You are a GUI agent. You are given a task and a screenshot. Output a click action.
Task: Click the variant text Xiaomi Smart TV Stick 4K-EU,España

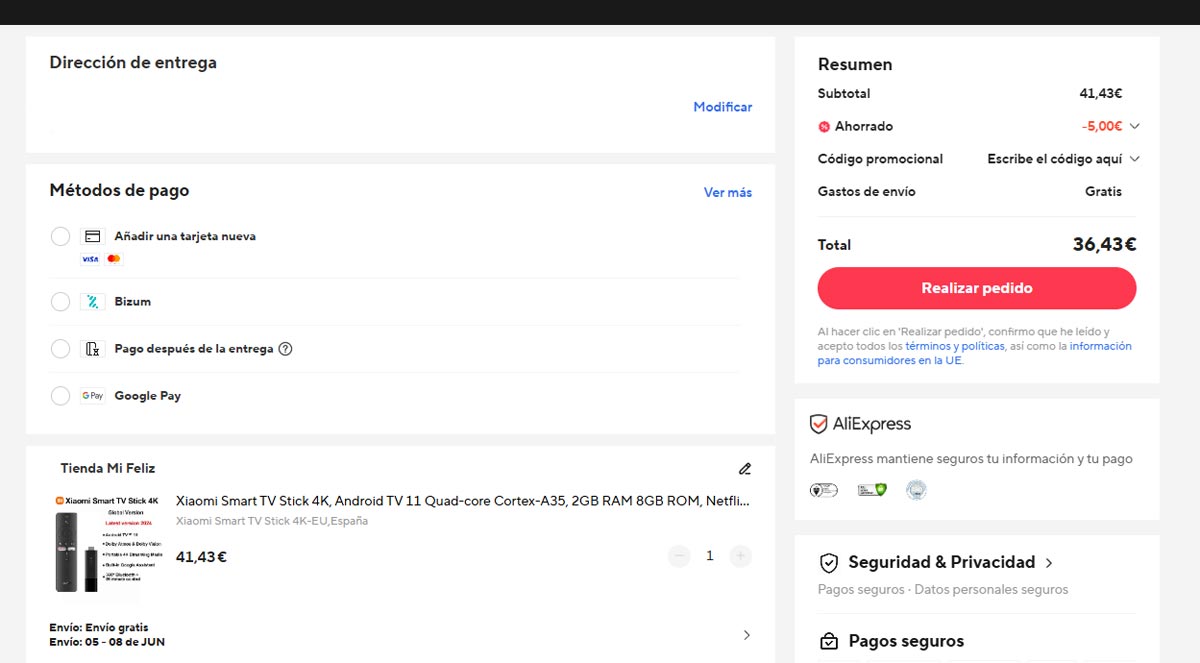coord(272,521)
